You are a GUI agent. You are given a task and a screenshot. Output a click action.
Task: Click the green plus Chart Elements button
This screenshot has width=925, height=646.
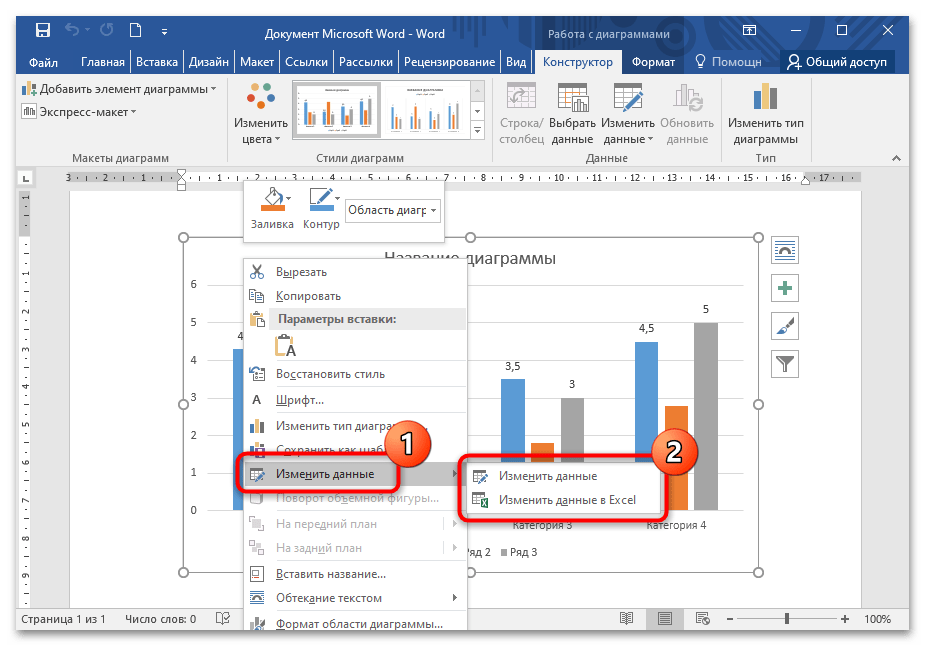(785, 288)
